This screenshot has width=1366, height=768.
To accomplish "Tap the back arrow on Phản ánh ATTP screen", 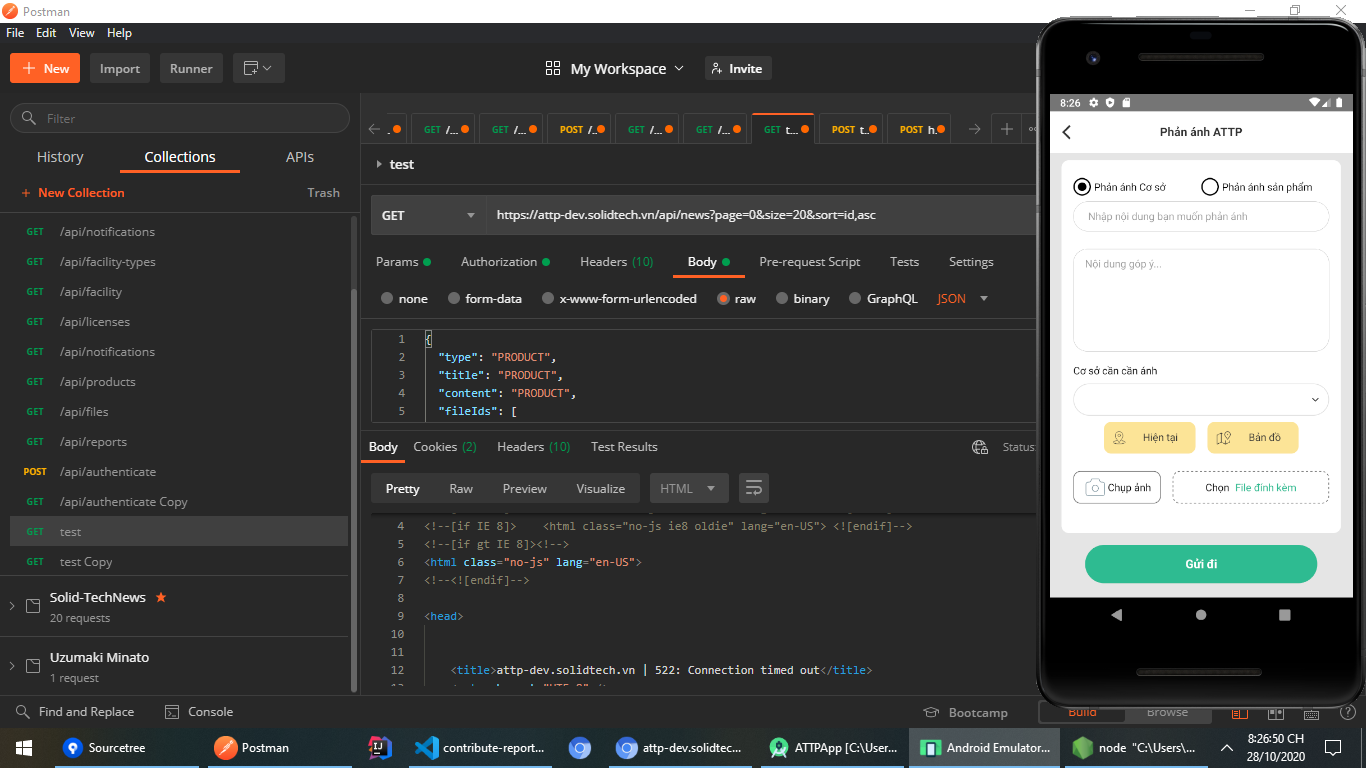I will pos(1066,131).
